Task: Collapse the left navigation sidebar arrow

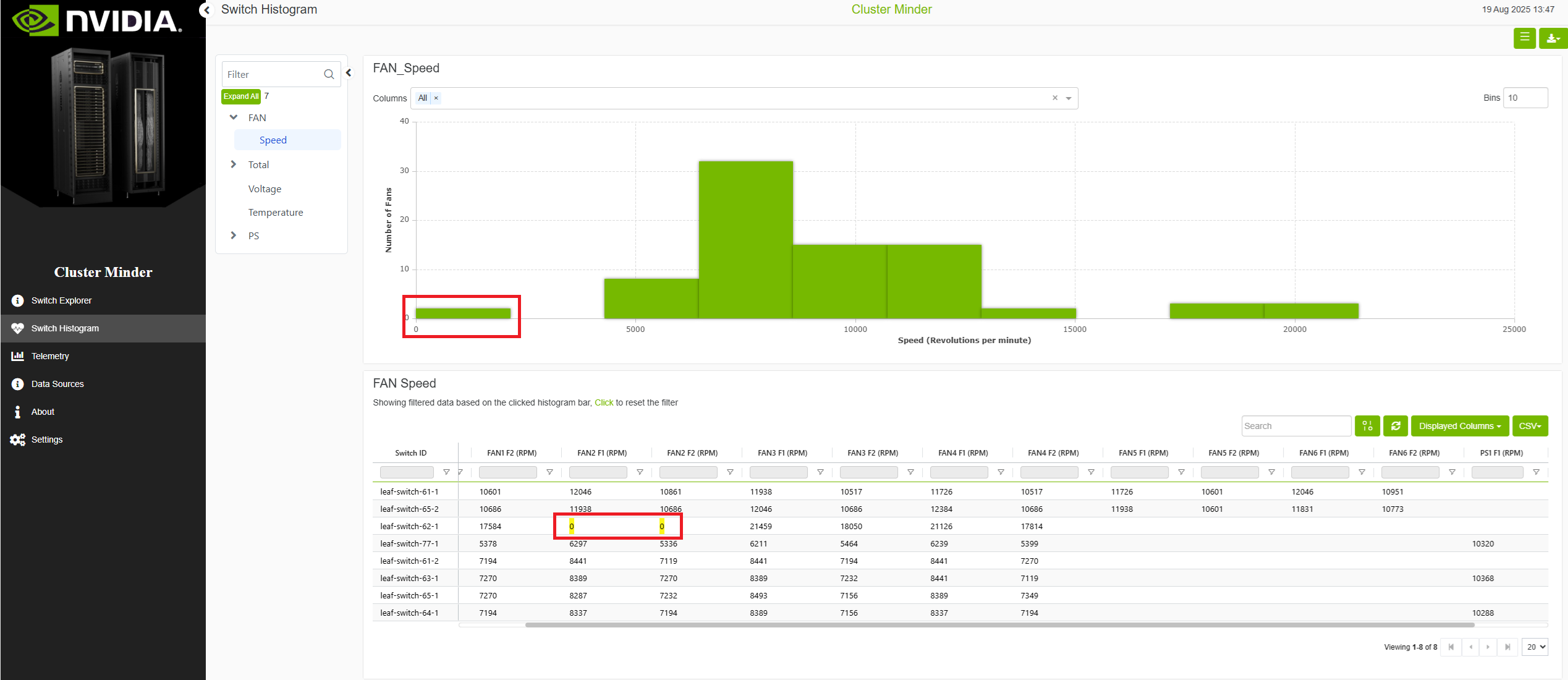Action: click(207, 10)
